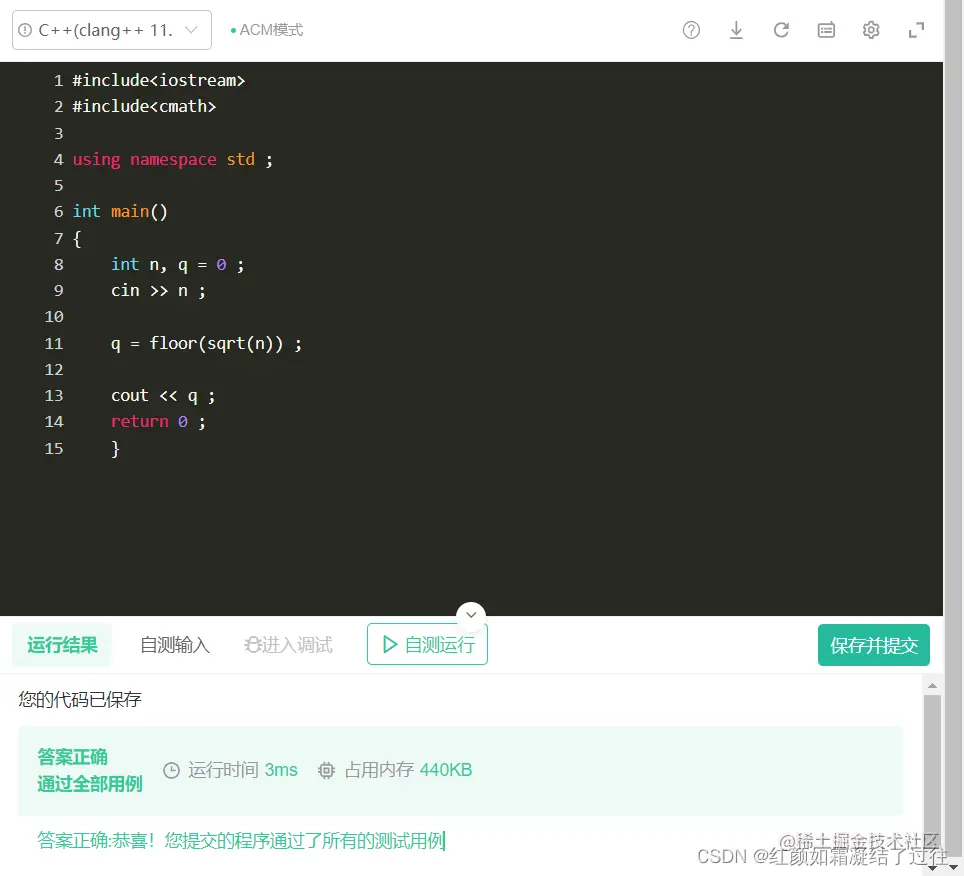Toggle fullscreen editor icon

916,30
